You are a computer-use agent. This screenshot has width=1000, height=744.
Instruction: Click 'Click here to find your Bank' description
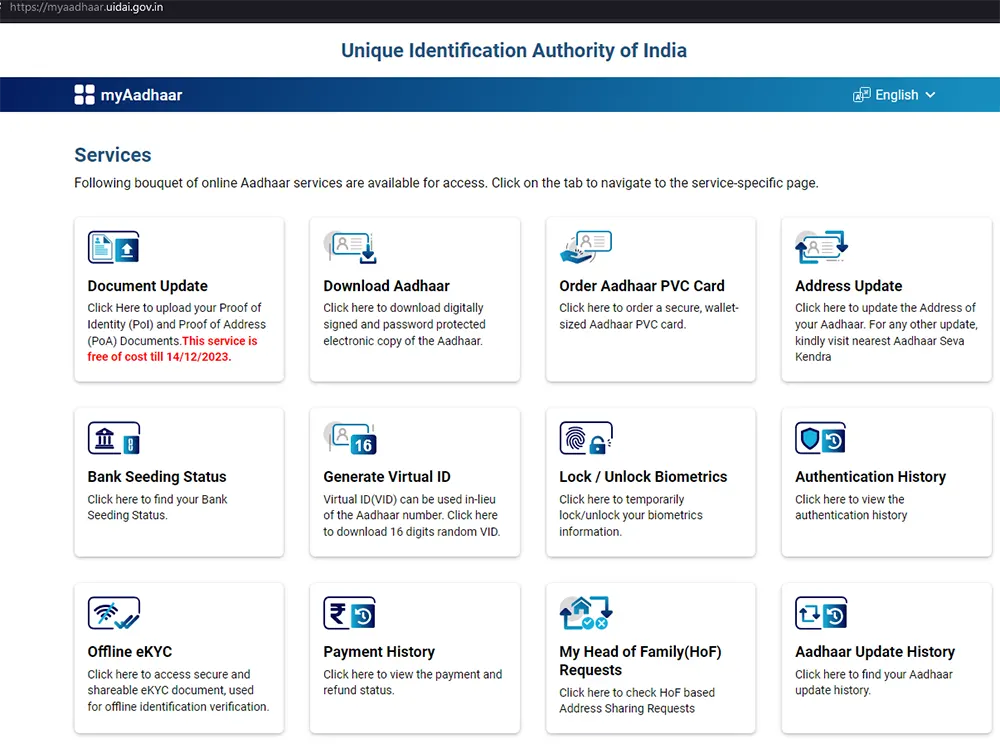pyautogui.click(x=157, y=507)
